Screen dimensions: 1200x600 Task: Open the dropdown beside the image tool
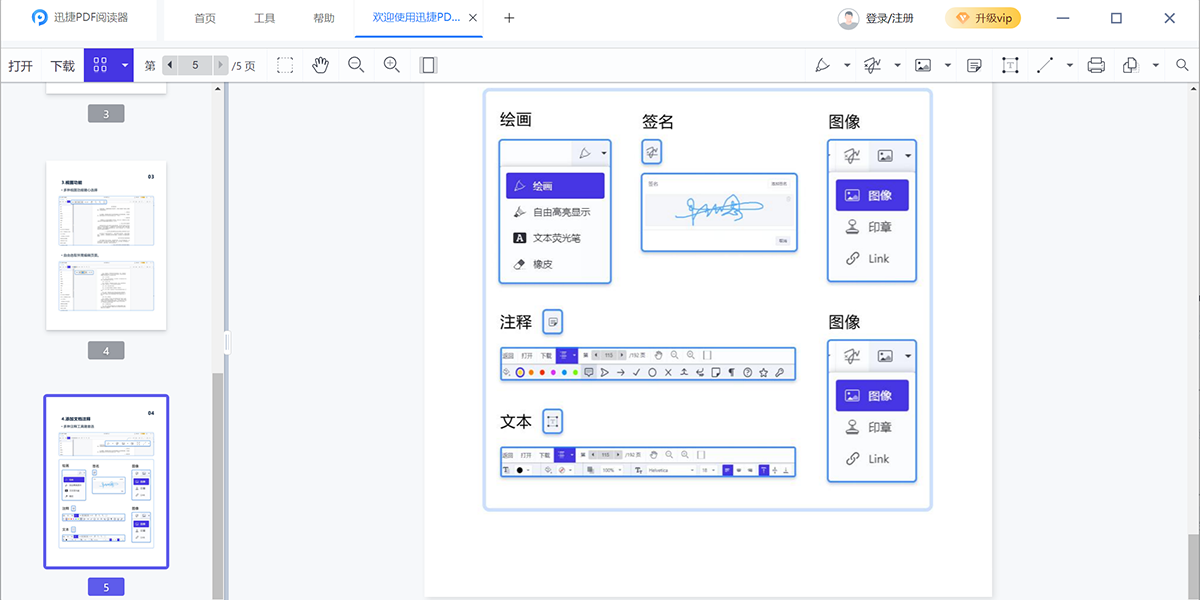[x=947, y=65]
